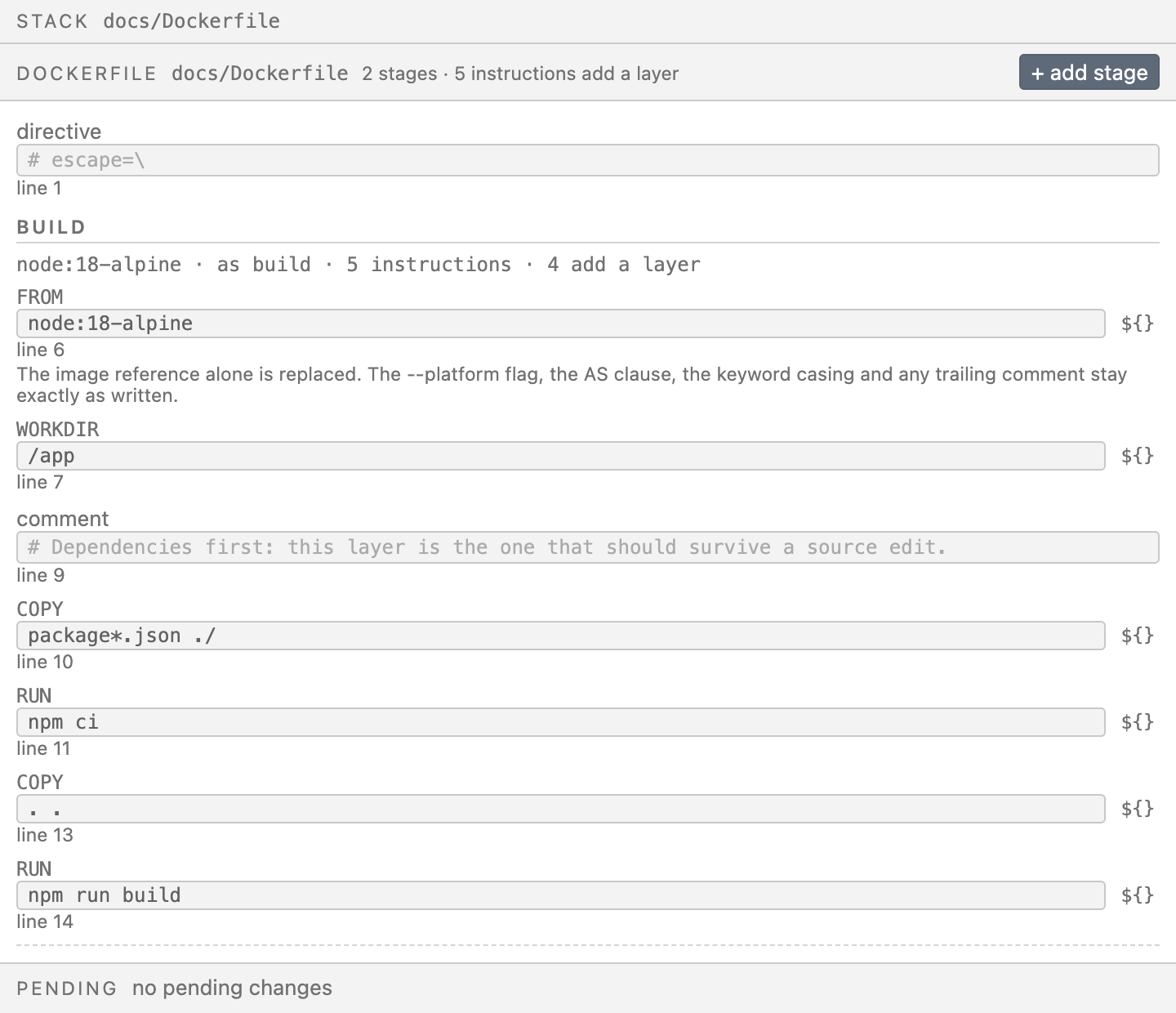Click the 'node:18-alpine · as build' summary line
The image size is (1176, 1013).
pyautogui.click(x=359, y=265)
